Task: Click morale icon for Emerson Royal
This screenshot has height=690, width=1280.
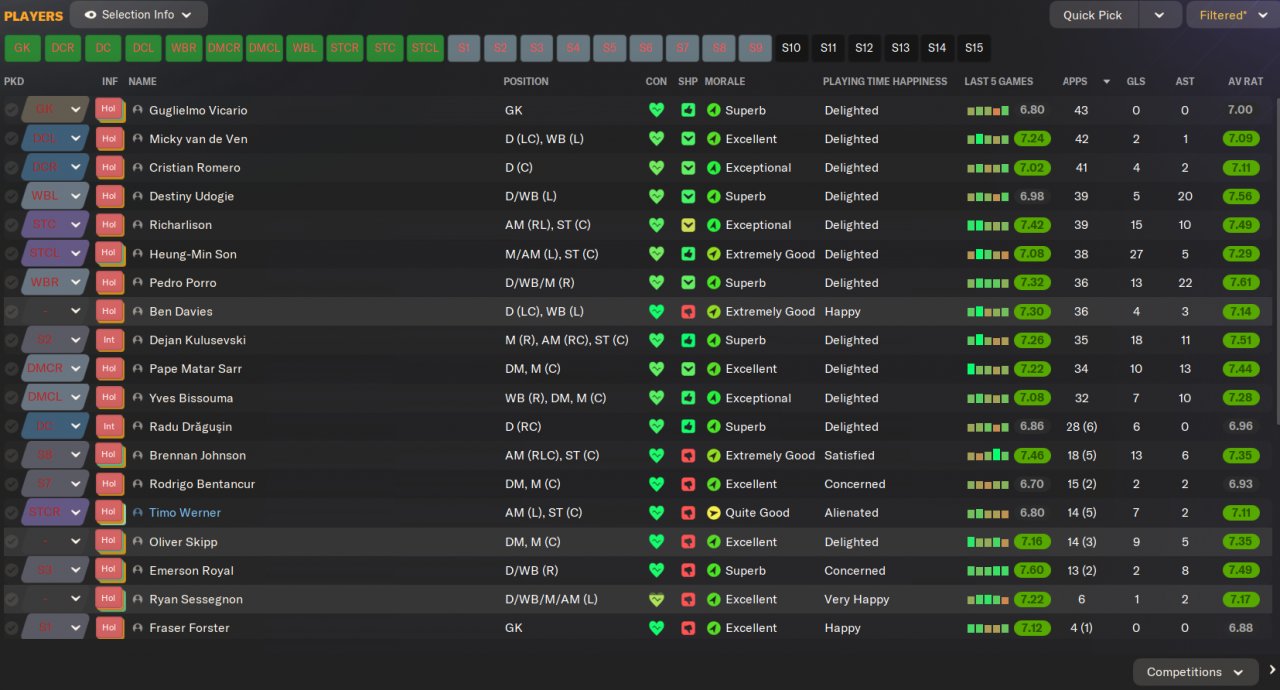Action: tap(713, 571)
